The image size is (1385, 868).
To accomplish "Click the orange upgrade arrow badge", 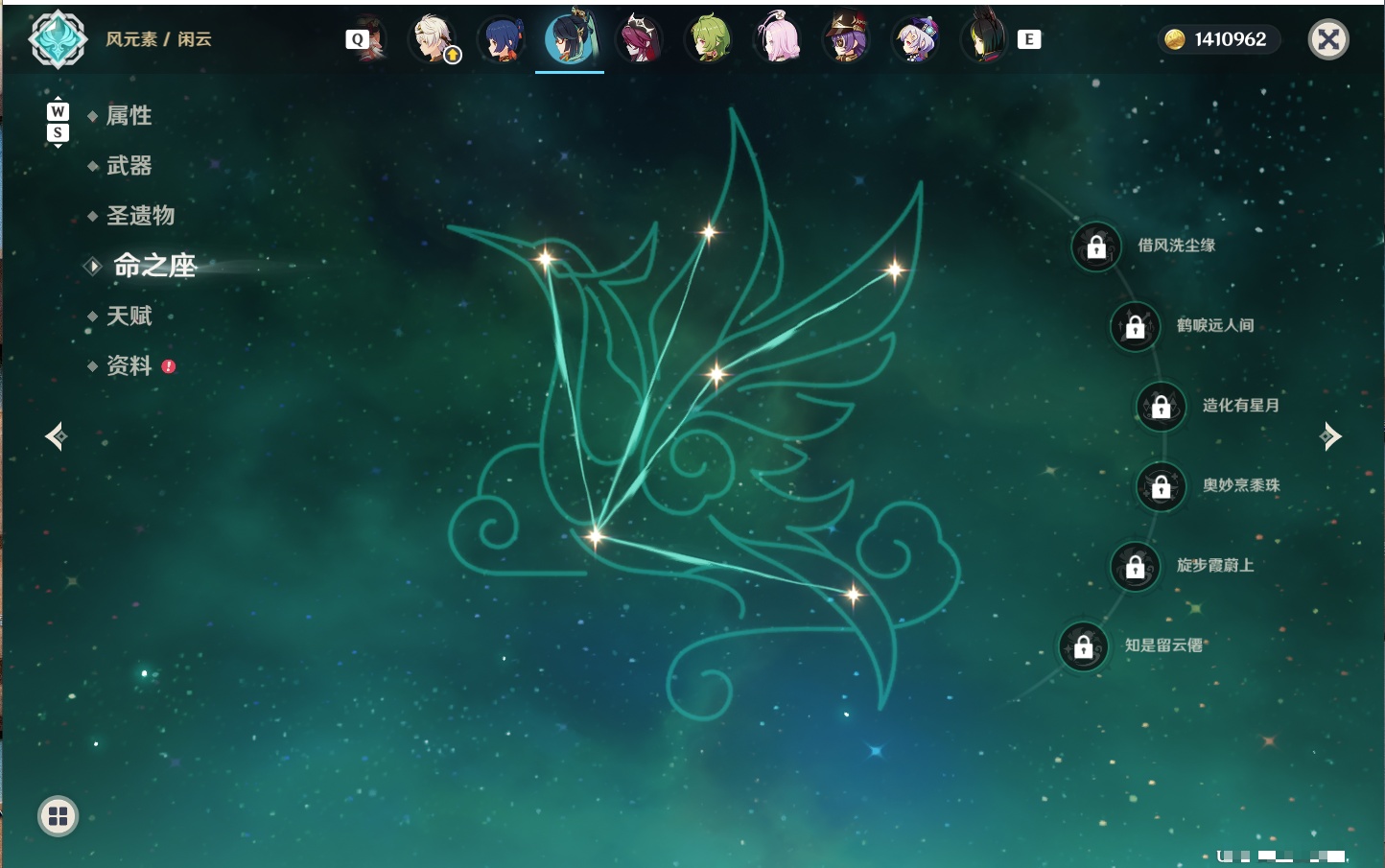I will coord(453,56).
